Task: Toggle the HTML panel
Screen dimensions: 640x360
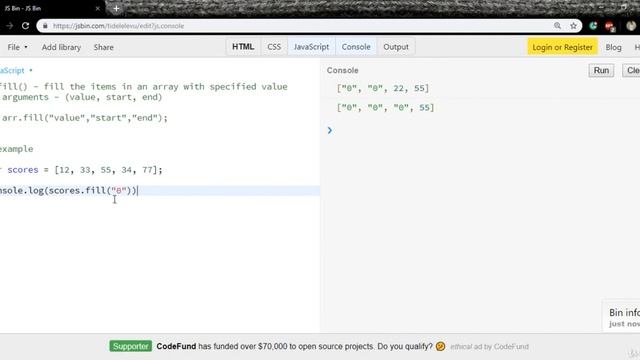Action: 243,47
